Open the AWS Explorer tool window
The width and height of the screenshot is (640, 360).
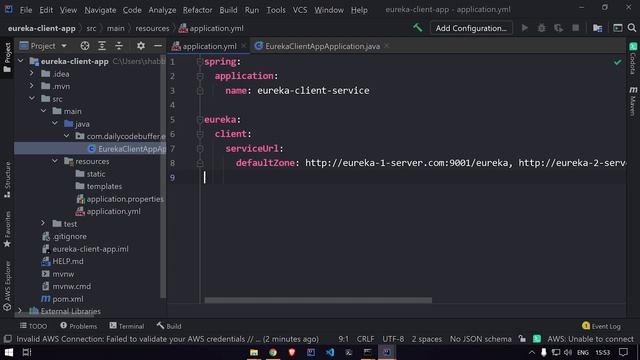click(7, 286)
